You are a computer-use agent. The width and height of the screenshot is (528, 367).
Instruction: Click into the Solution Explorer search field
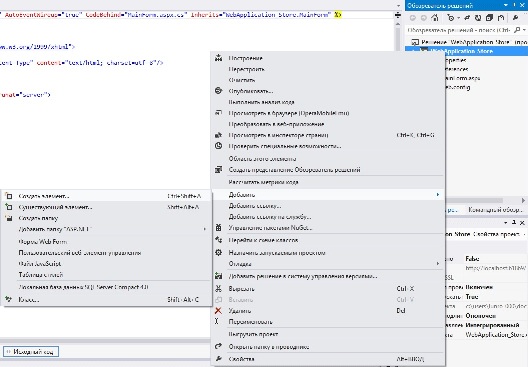click(459, 30)
